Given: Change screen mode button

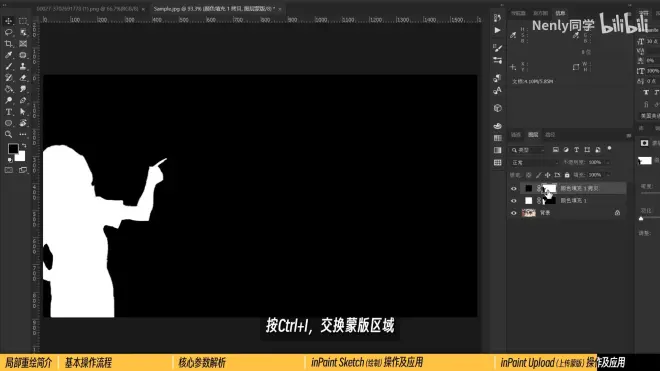Looking at the screenshot, I should coord(23,170).
